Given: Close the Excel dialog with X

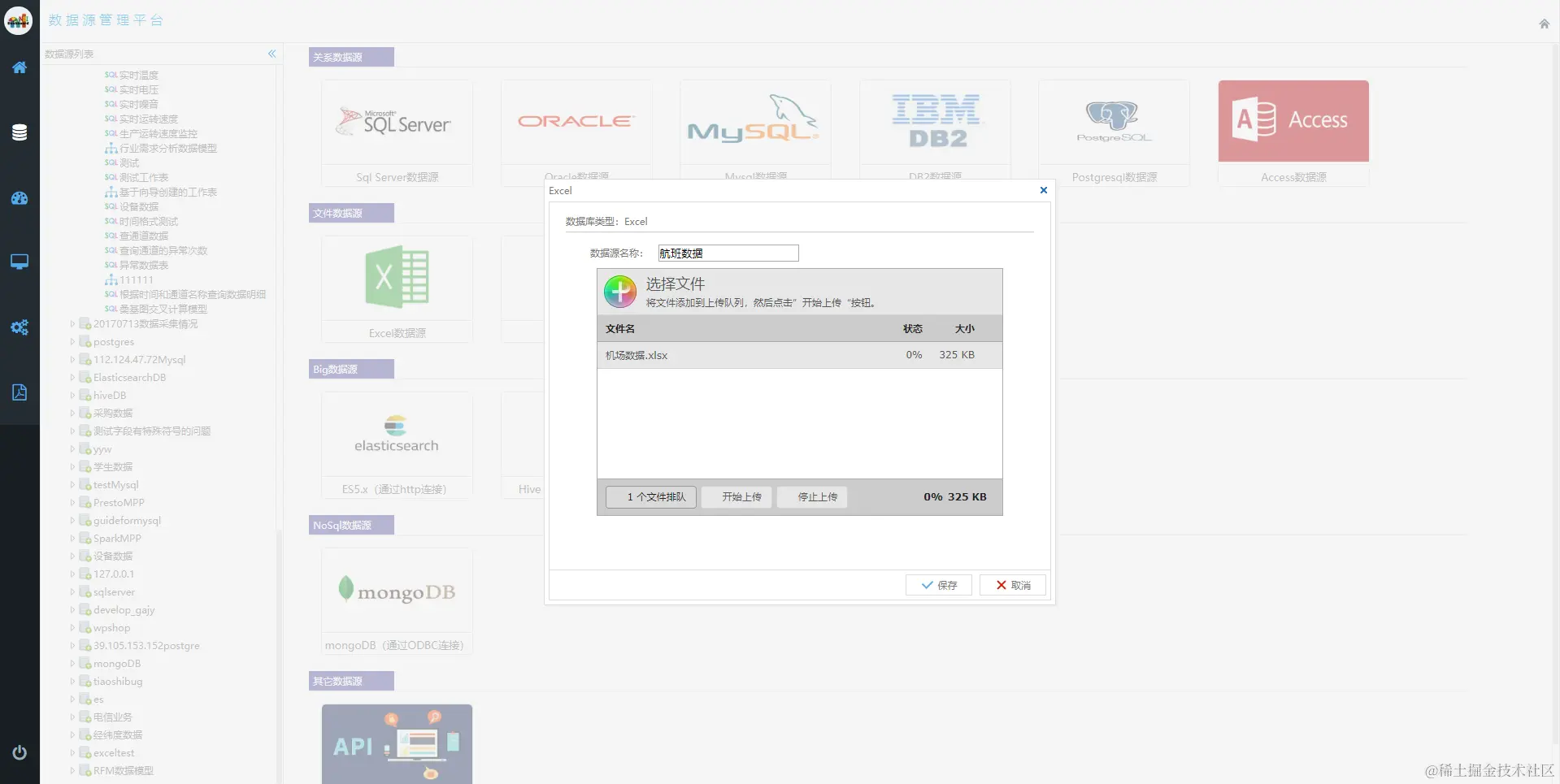Looking at the screenshot, I should 1044,190.
